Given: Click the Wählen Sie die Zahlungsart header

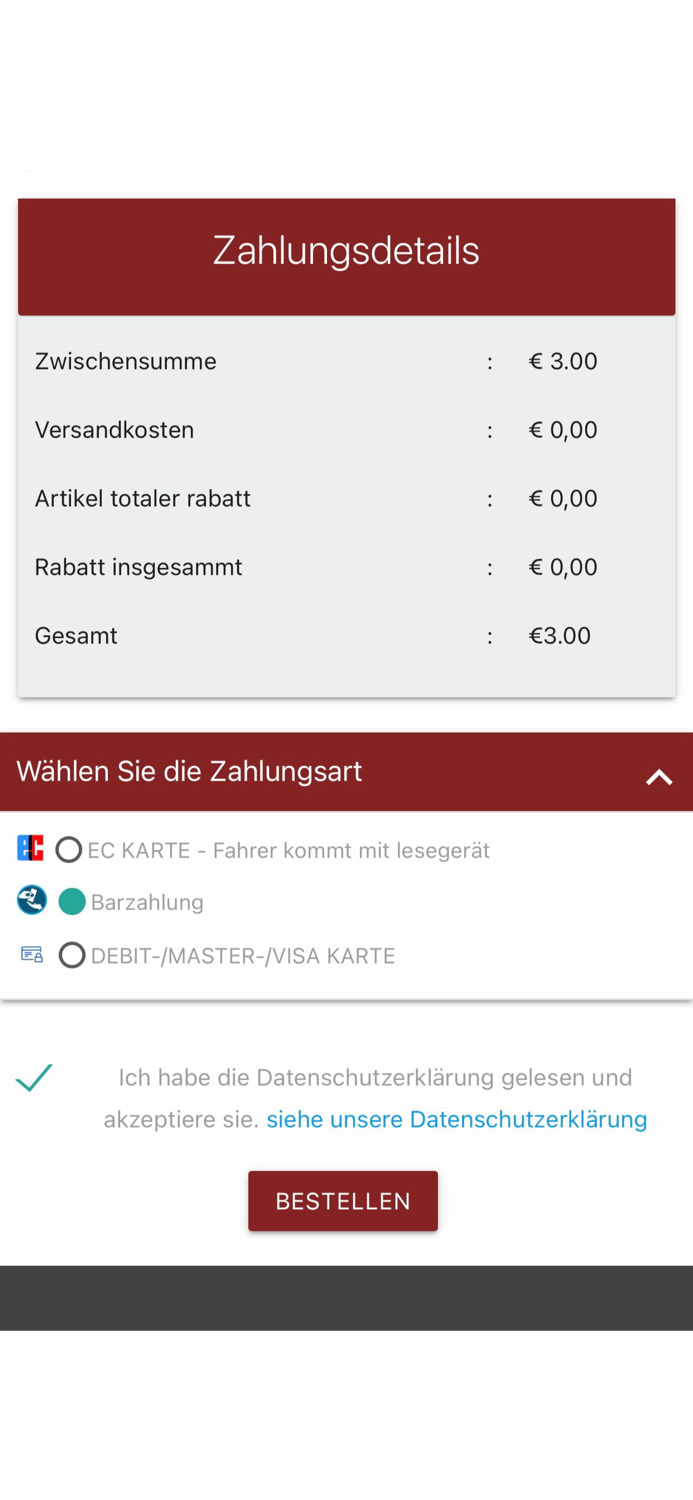Looking at the screenshot, I should (x=189, y=771).
